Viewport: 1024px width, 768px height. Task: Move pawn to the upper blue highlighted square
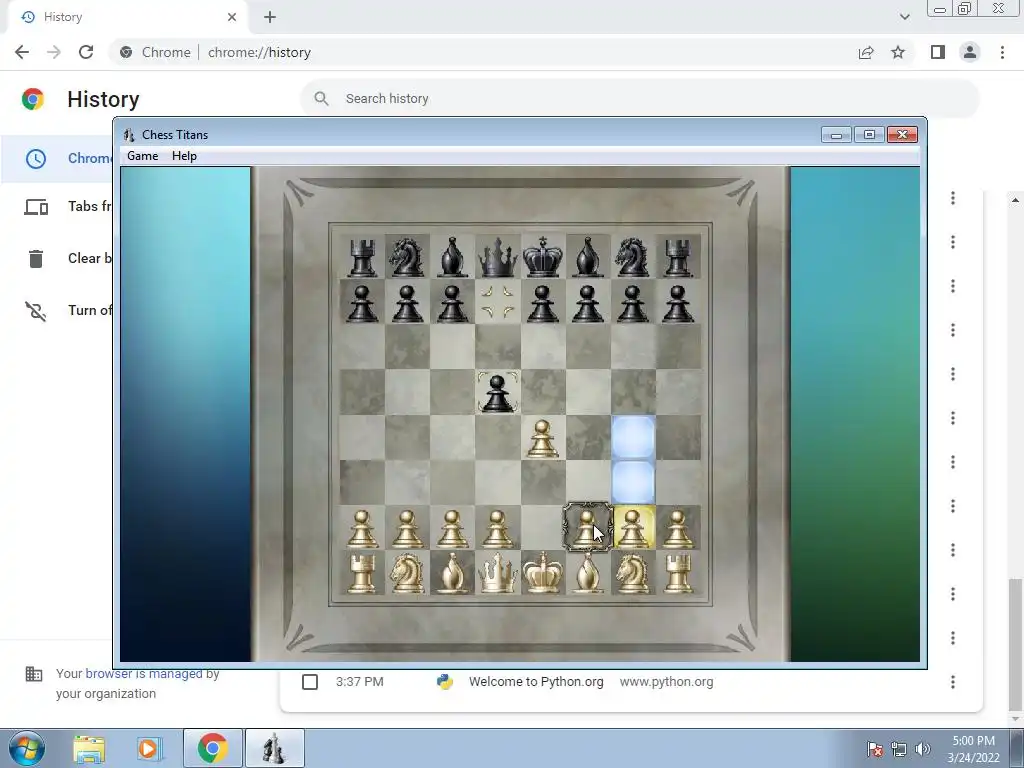(633, 438)
